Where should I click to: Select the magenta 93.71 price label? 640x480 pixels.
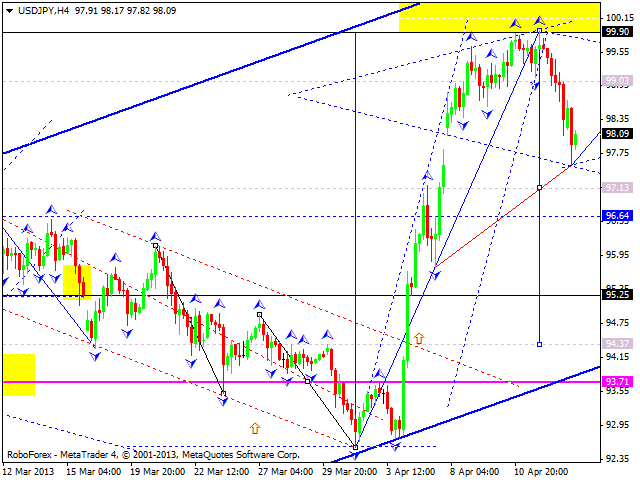(617, 381)
